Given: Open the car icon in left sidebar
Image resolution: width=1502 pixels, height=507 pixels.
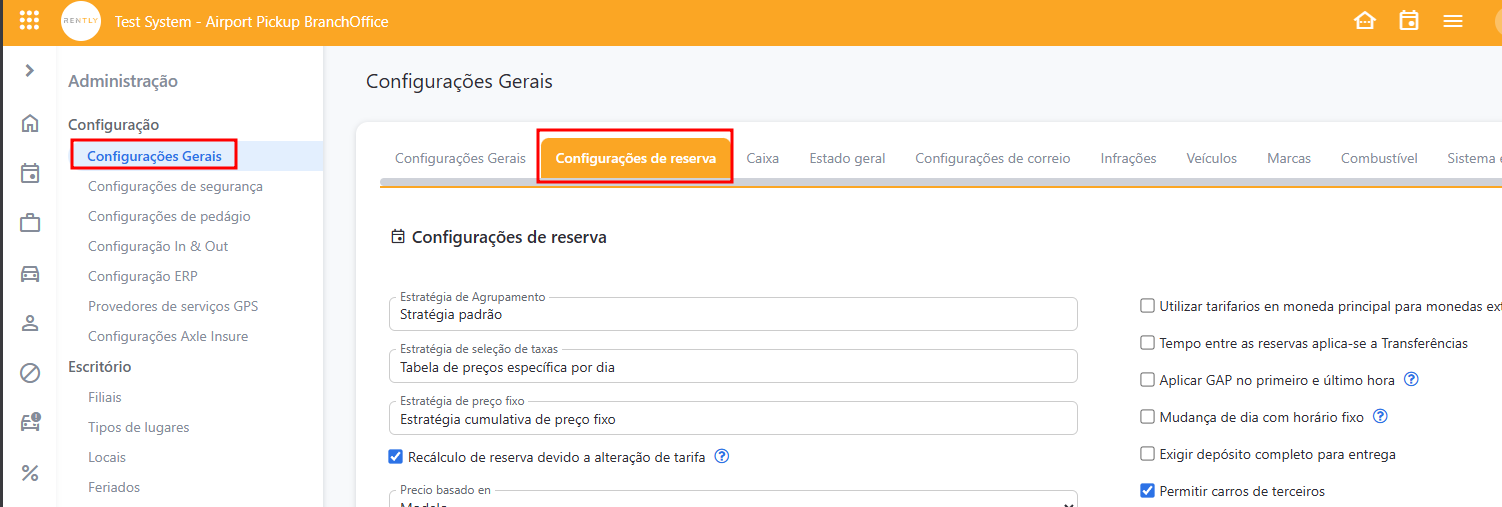Looking at the screenshot, I should (30, 273).
